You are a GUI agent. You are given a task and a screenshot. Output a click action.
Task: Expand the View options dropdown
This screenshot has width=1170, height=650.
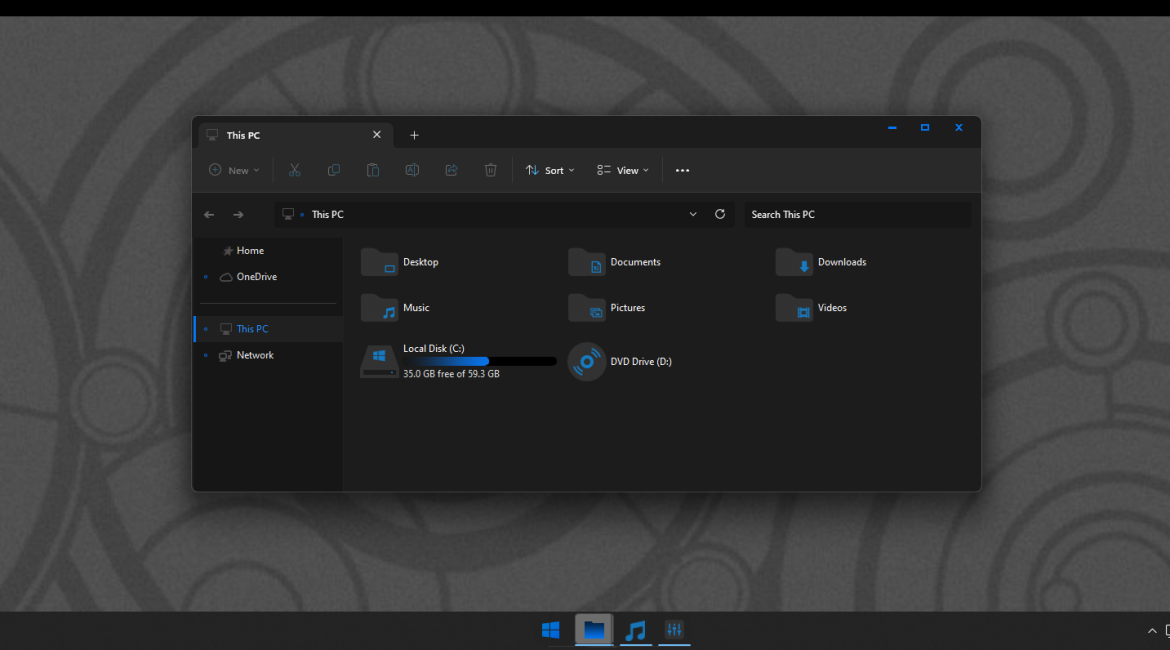point(623,170)
